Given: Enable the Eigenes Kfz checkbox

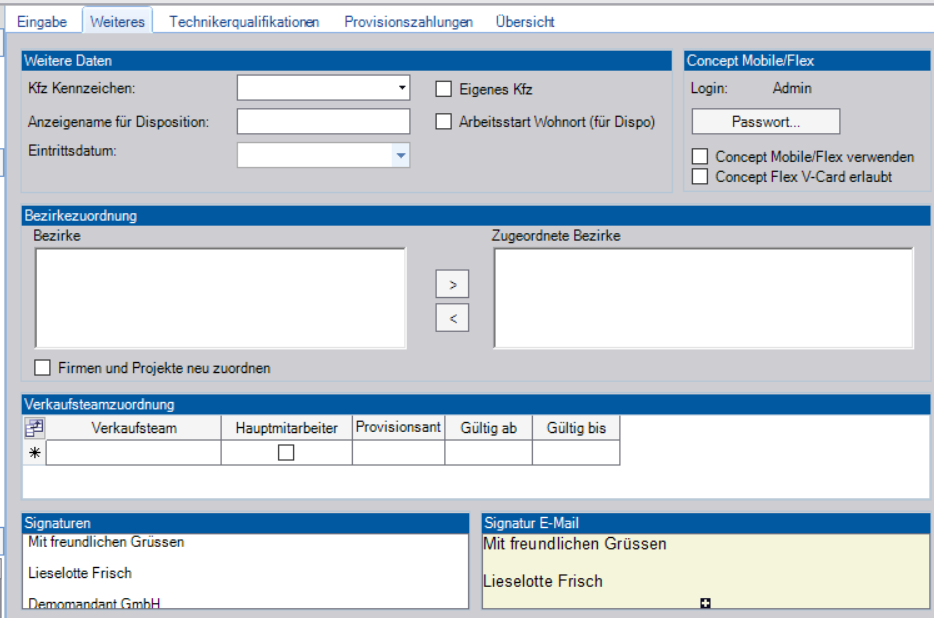Looking at the screenshot, I should tap(444, 89).
